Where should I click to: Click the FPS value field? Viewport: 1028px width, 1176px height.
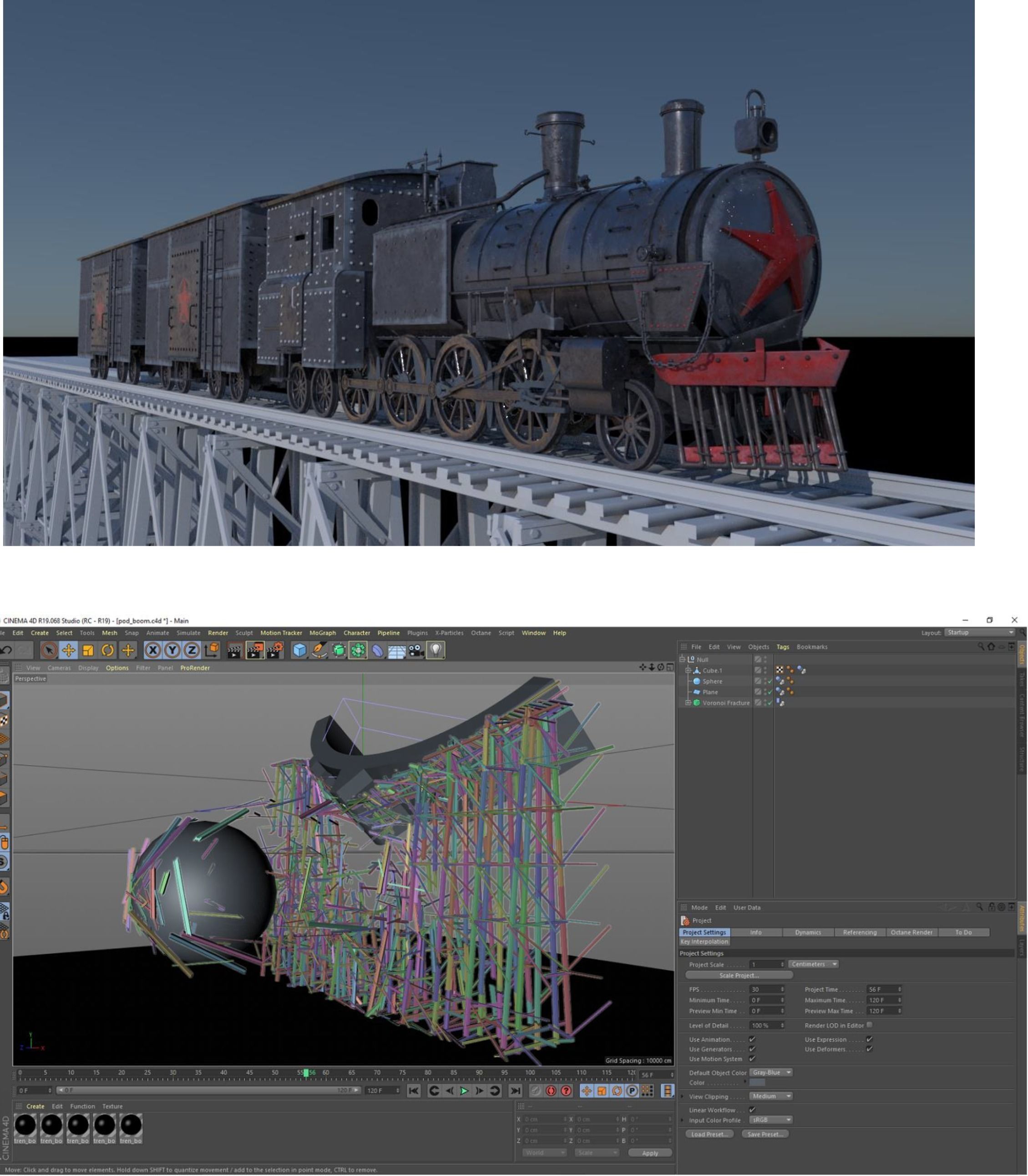(x=767, y=989)
